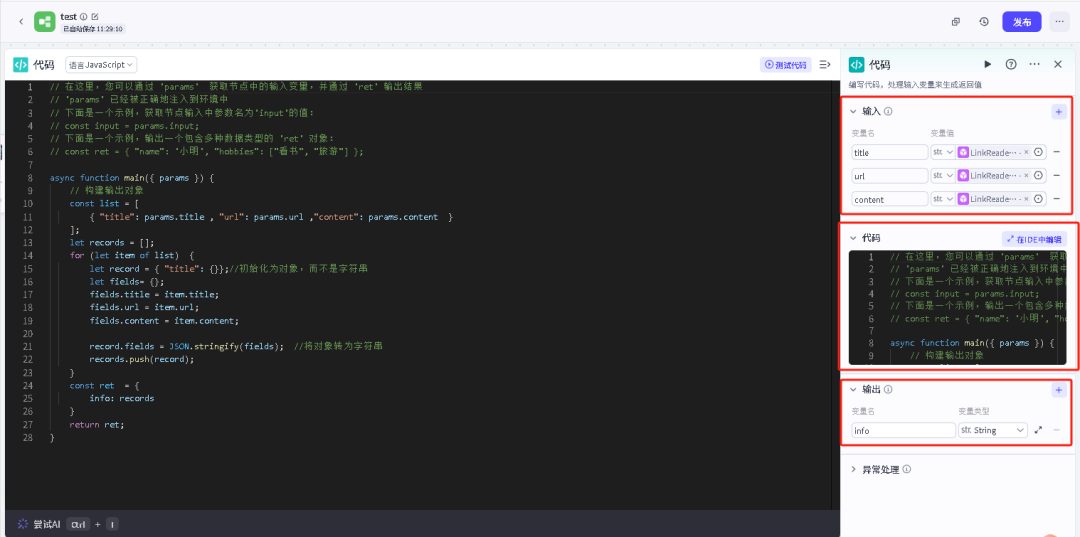This screenshot has width=1080, height=537.
Task: Open help question mark icon
Action: click(1011, 64)
